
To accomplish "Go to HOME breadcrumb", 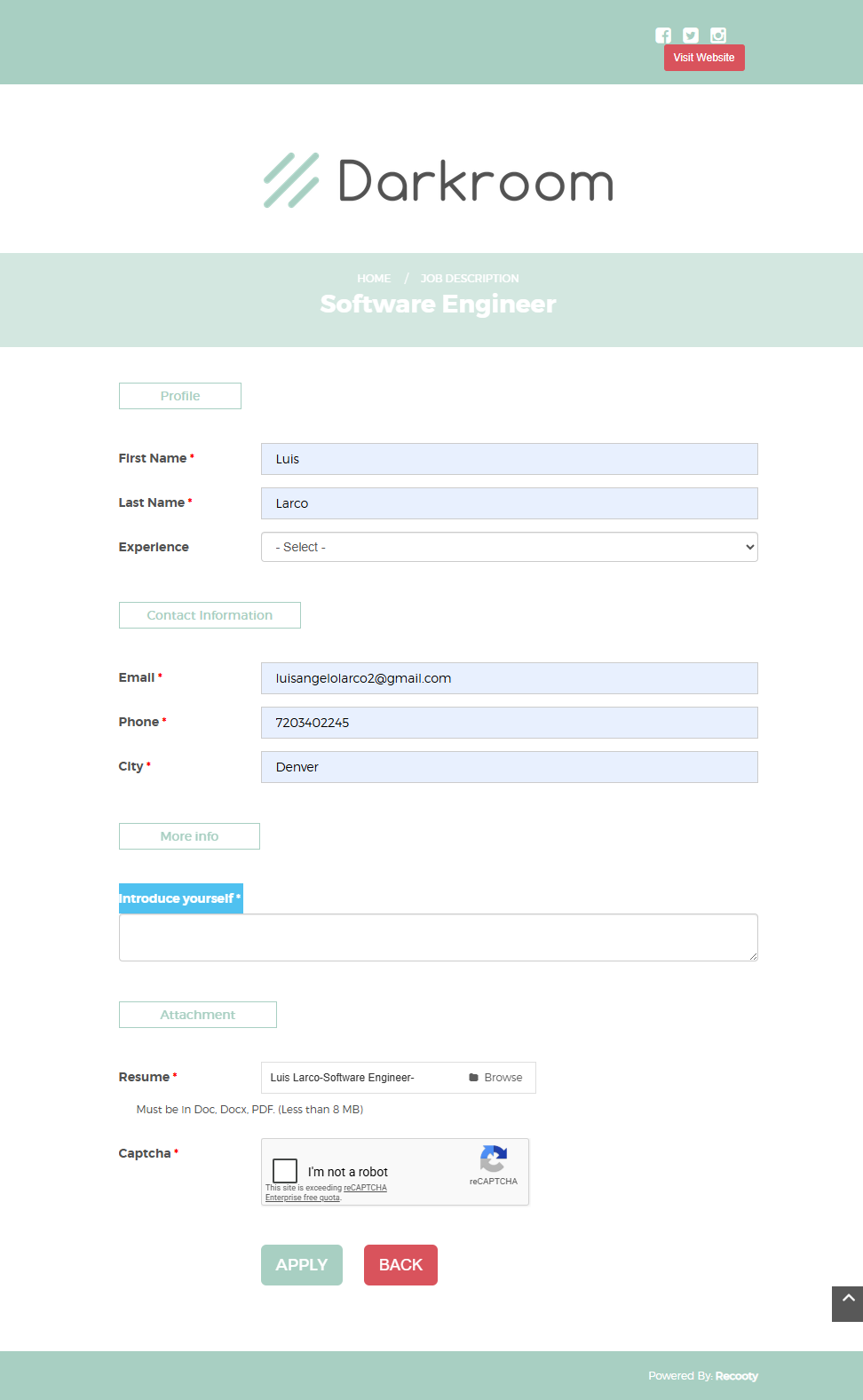I will [x=374, y=279].
